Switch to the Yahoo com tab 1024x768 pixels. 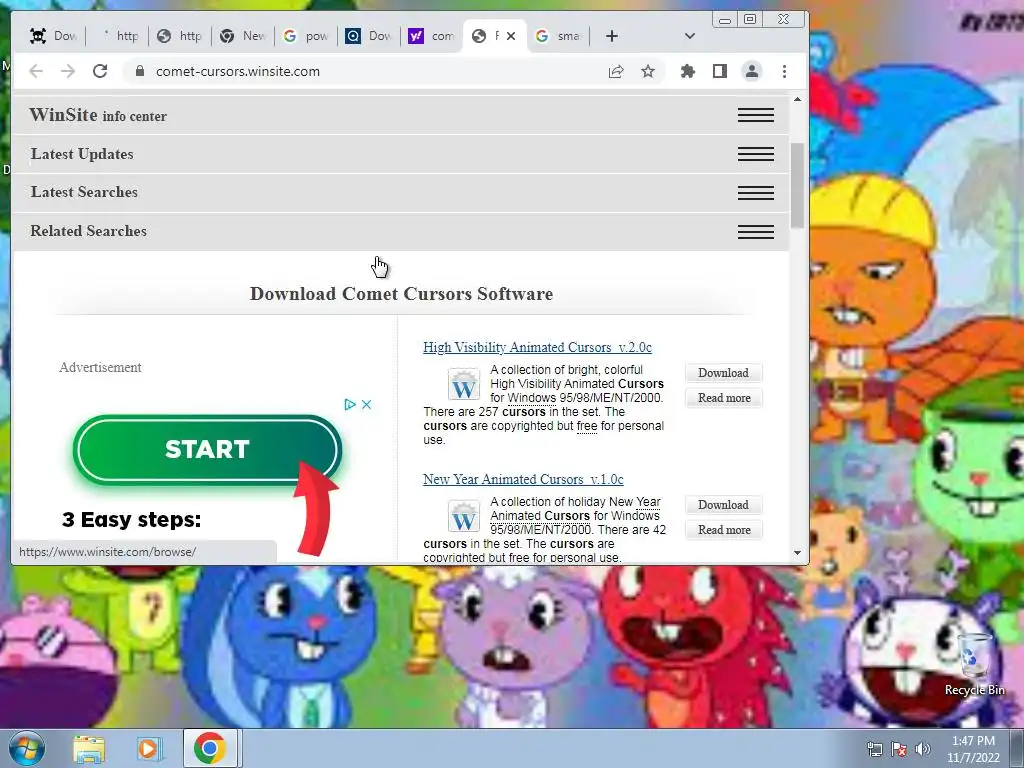click(432, 36)
